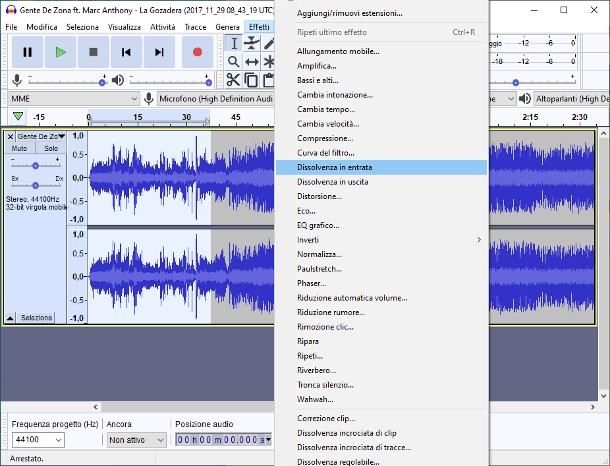Select the Multi-tool asterisk icon
610x466 pixels.
pos(268,61)
